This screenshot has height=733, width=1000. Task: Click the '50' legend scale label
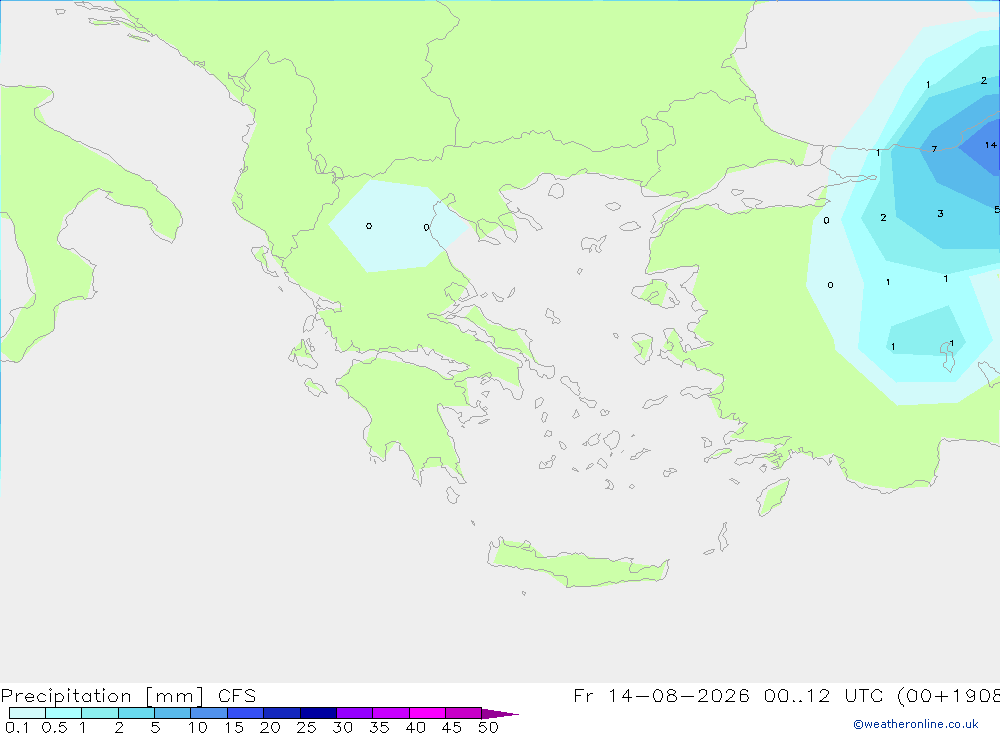(x=488, y=727)
